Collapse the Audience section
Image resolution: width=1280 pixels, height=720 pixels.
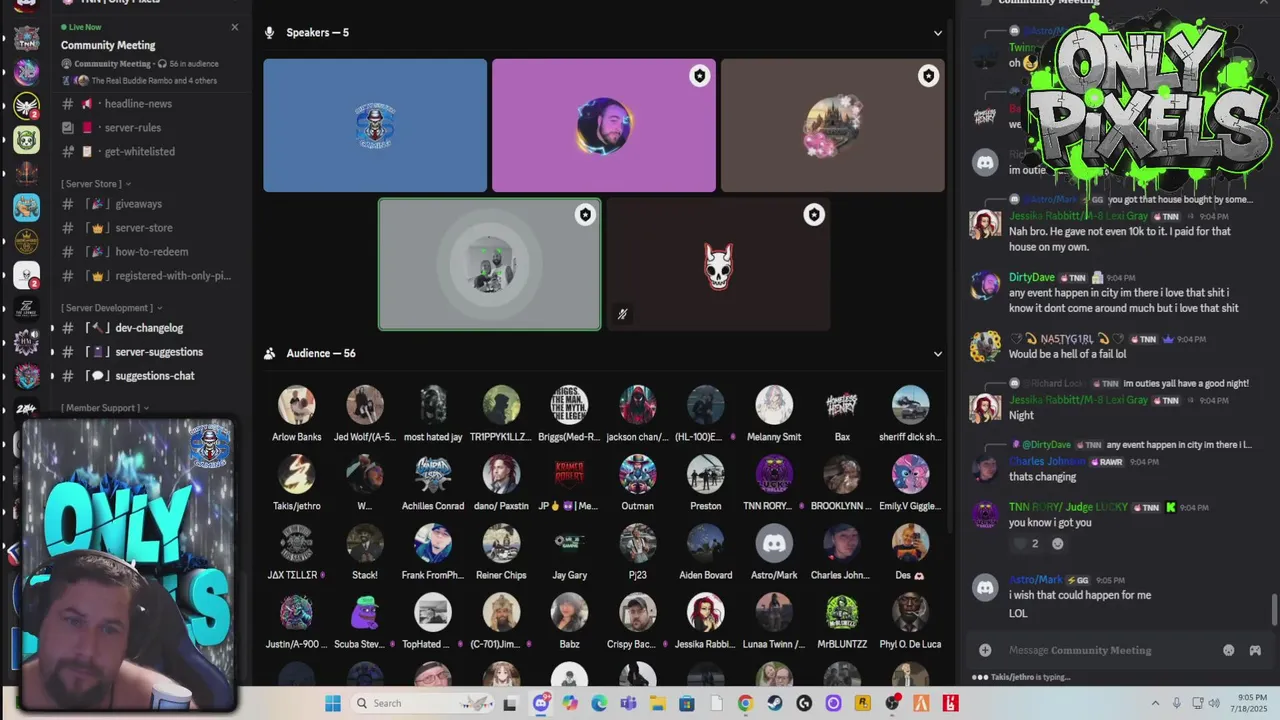click(x=937, y=353)
